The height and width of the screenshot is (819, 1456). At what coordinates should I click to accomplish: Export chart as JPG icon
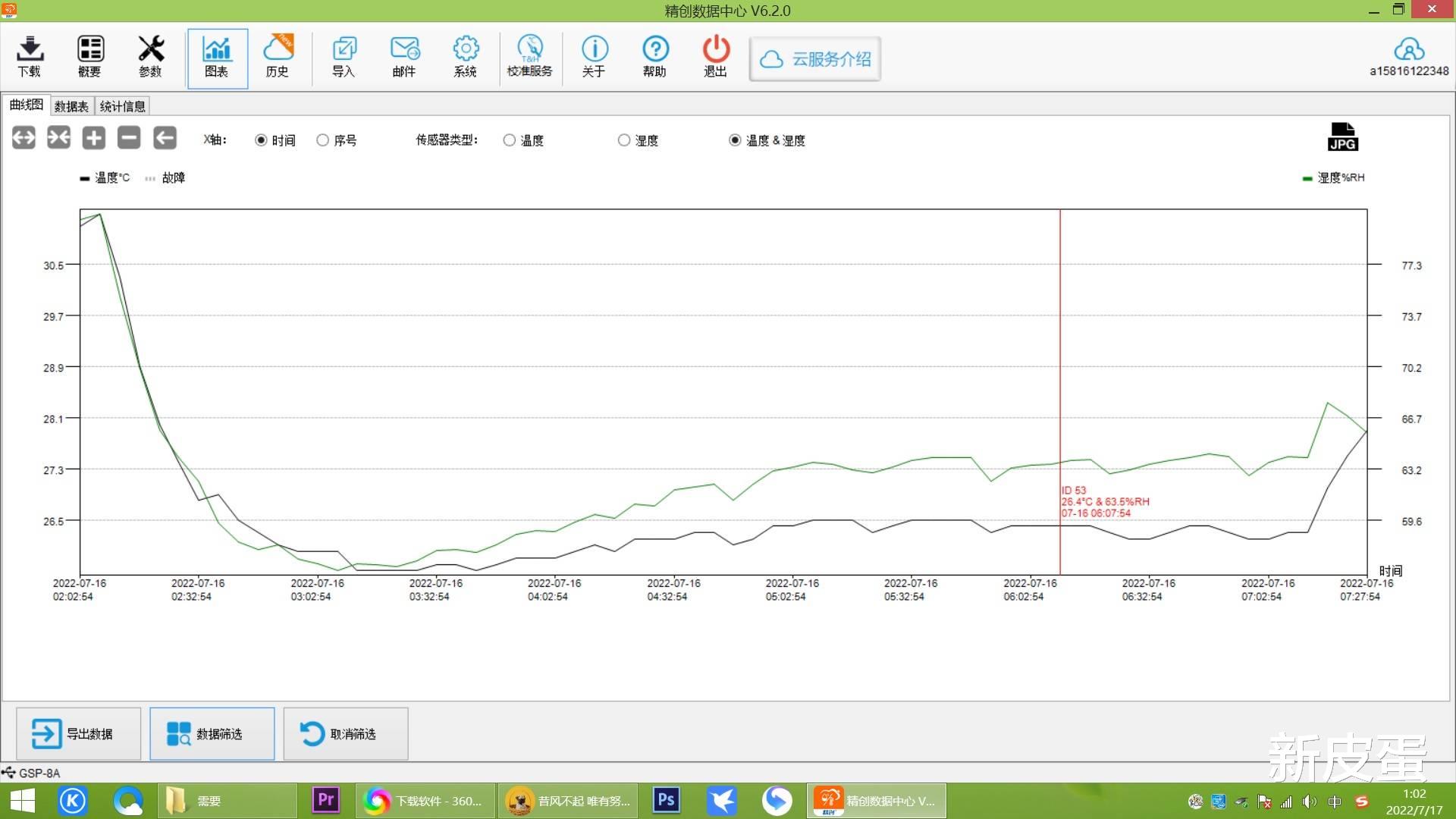[1342, 137]
